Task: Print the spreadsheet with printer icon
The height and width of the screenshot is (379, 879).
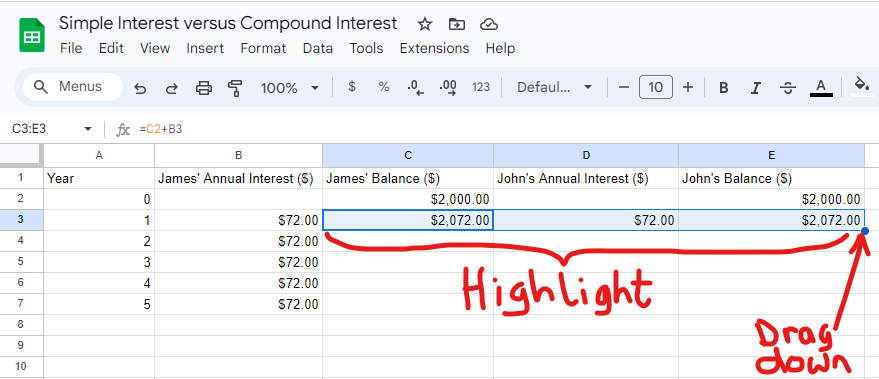Action: 203,87
